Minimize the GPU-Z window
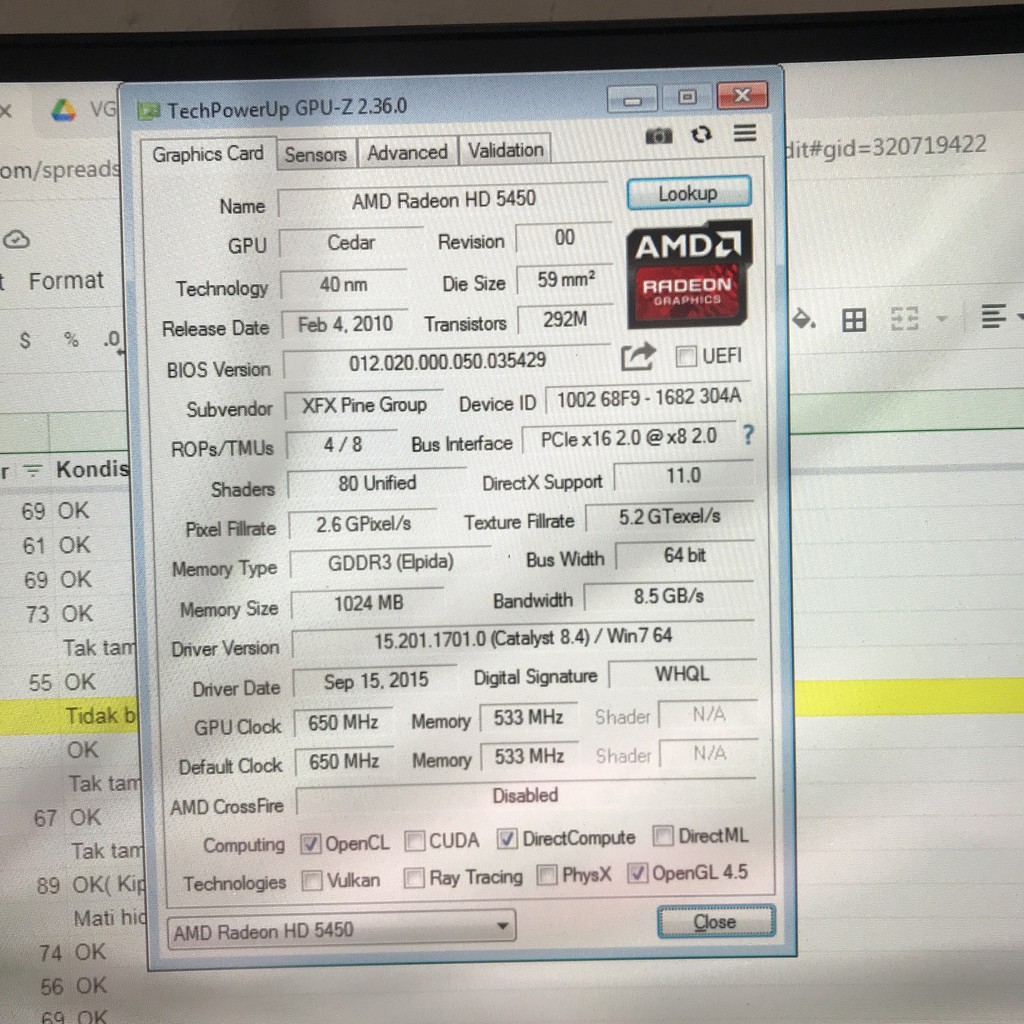 pyautogui.click(x=632, y=100)
